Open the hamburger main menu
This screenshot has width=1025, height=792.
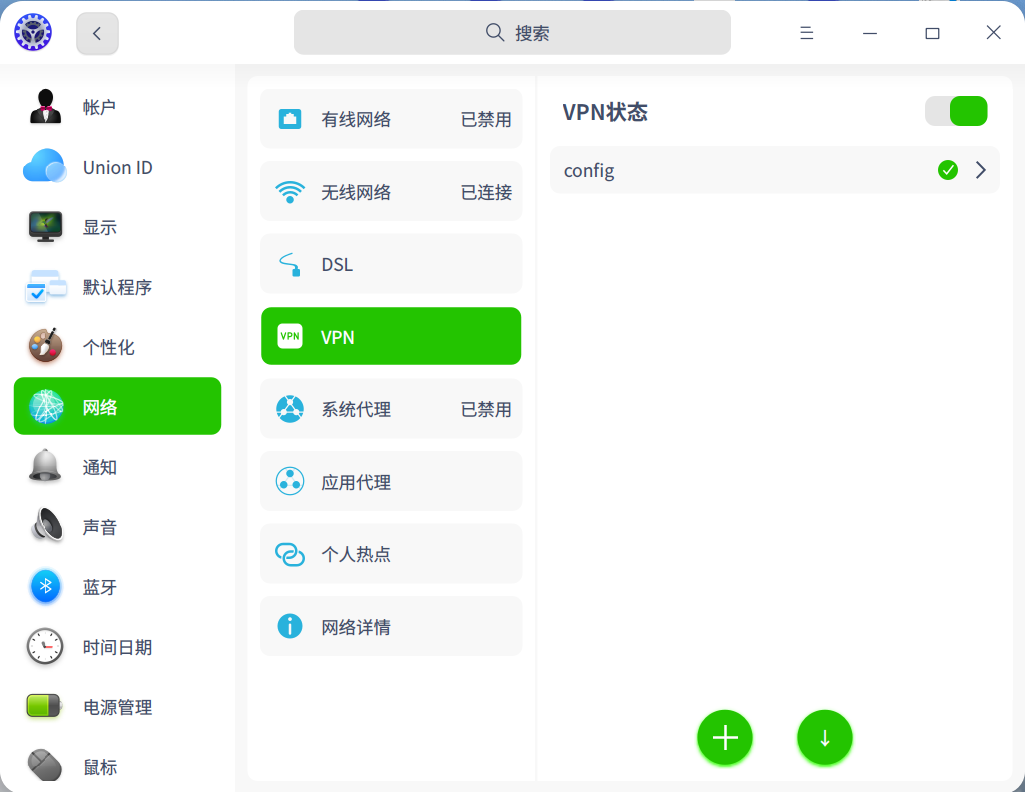807,33
